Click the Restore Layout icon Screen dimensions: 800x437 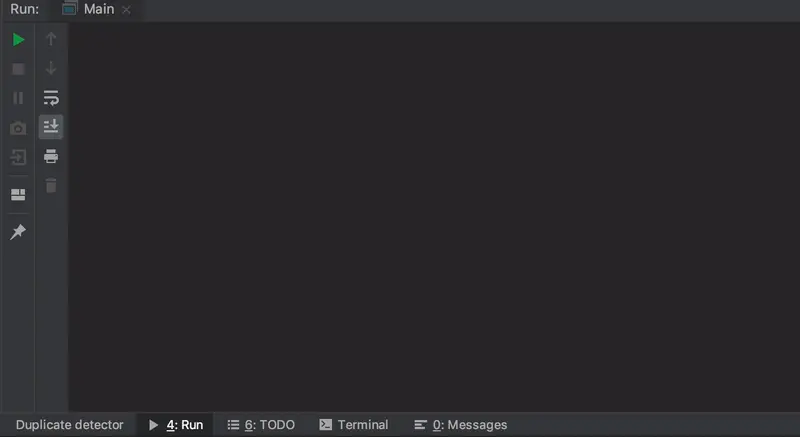18,194
